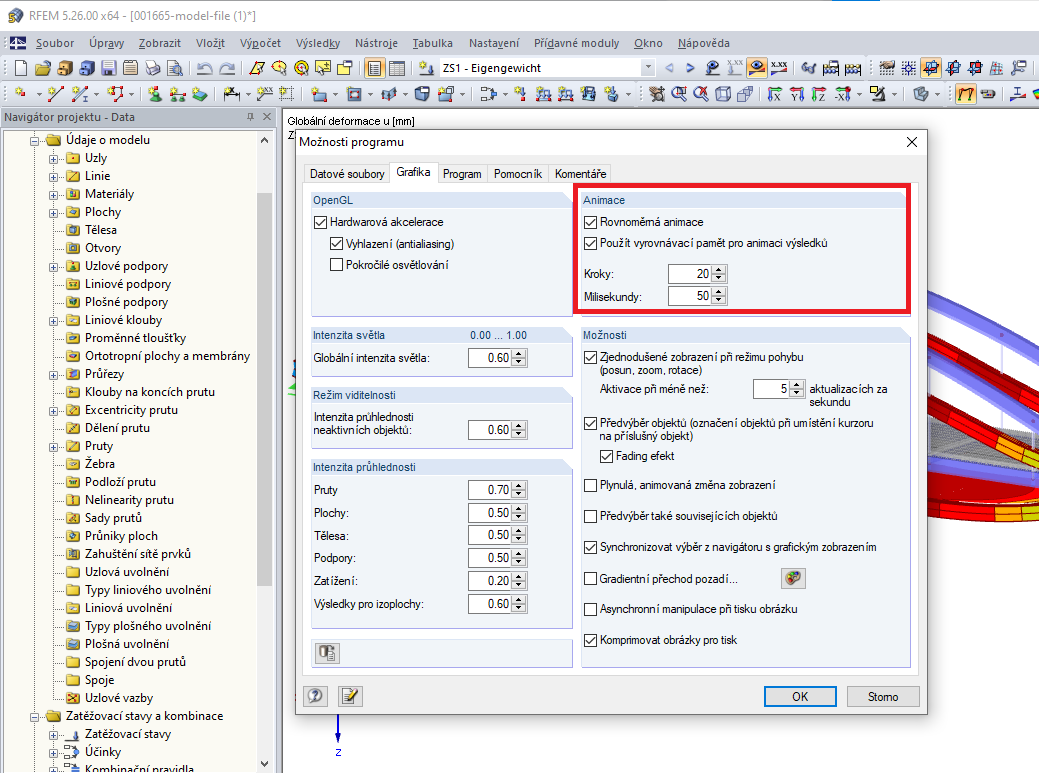This screenshot has width=1039, height=773.
Task: Toggle the Table view icon in toolbar
Action: point(397,68)
